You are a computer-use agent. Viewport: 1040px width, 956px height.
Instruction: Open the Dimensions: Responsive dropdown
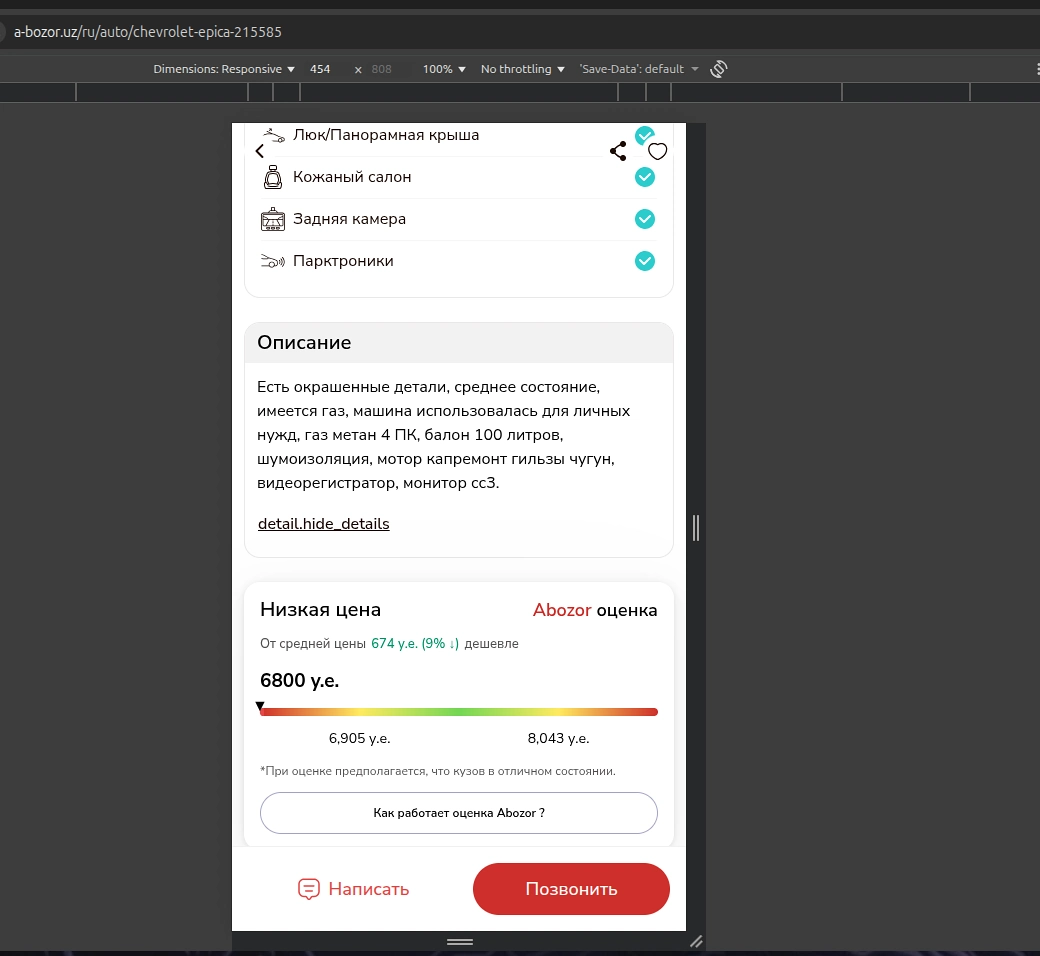(224, 69)
